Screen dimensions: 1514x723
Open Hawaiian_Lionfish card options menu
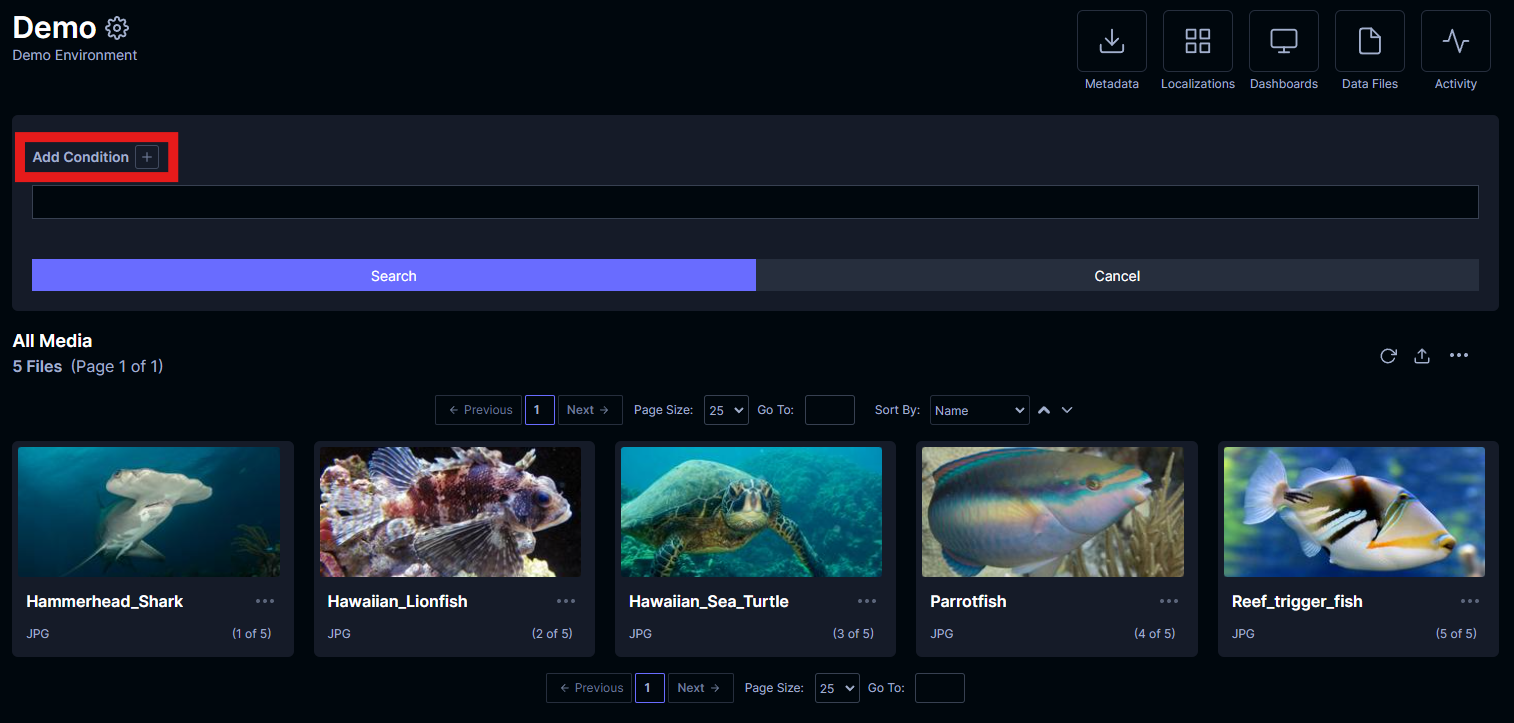[x=566, y=601]
